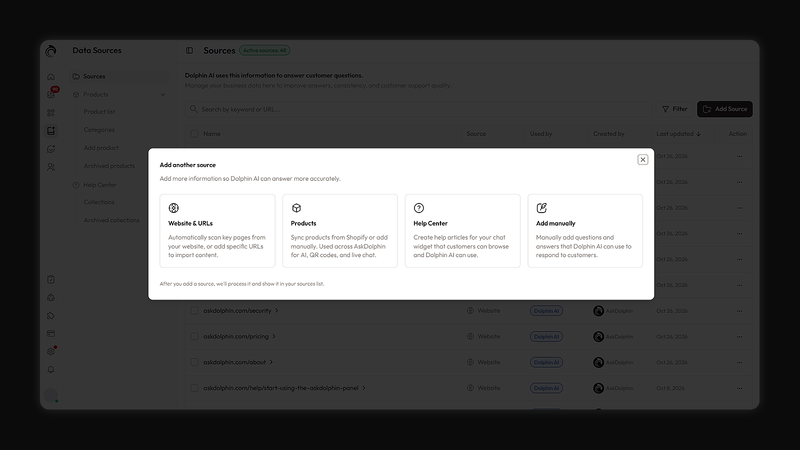Tick checkbox for askdolphin.com/about row
The image size is (800, 450).
tap(194, 362)
